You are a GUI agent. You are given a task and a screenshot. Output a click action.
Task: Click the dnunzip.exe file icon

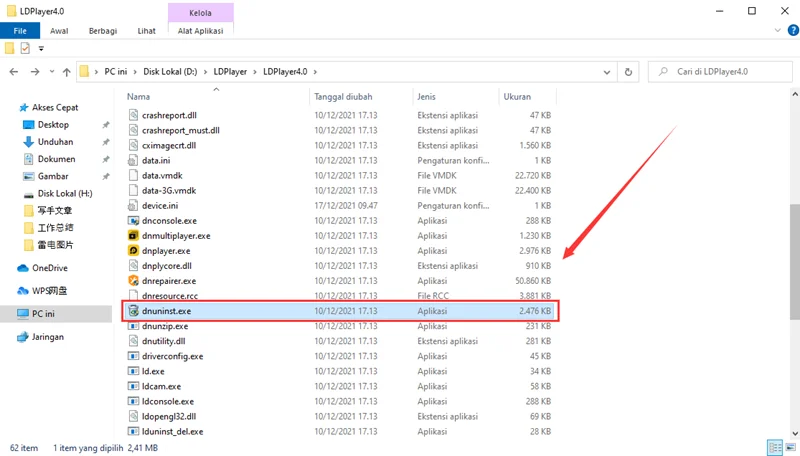click(x=133, y=326)
